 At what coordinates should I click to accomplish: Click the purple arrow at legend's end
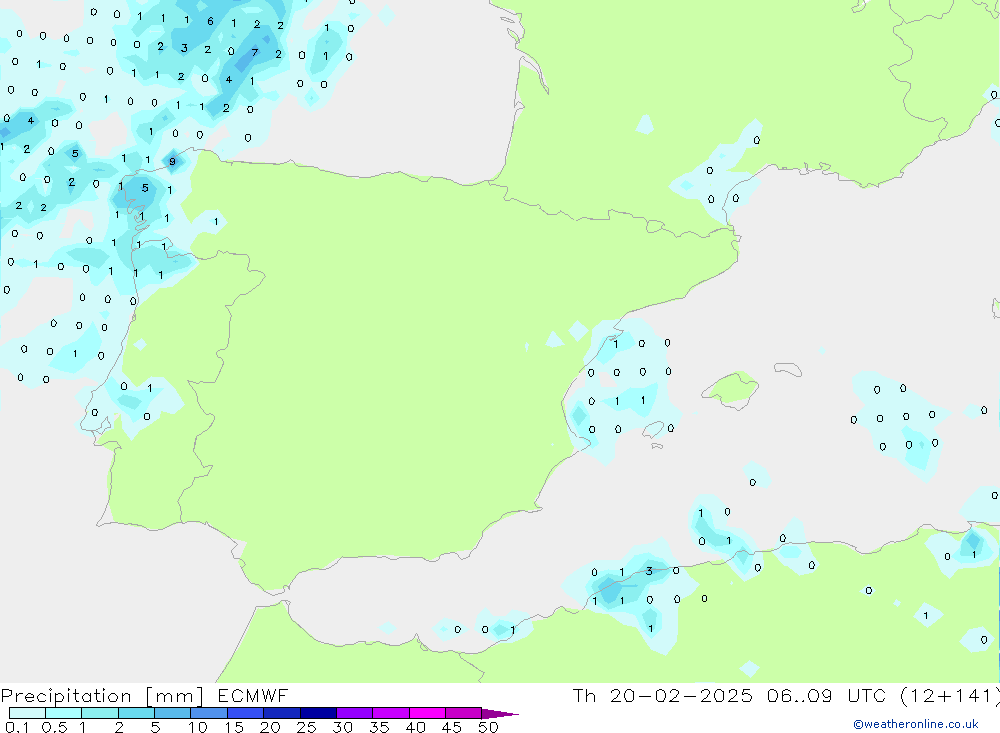(x=500, y=714)
